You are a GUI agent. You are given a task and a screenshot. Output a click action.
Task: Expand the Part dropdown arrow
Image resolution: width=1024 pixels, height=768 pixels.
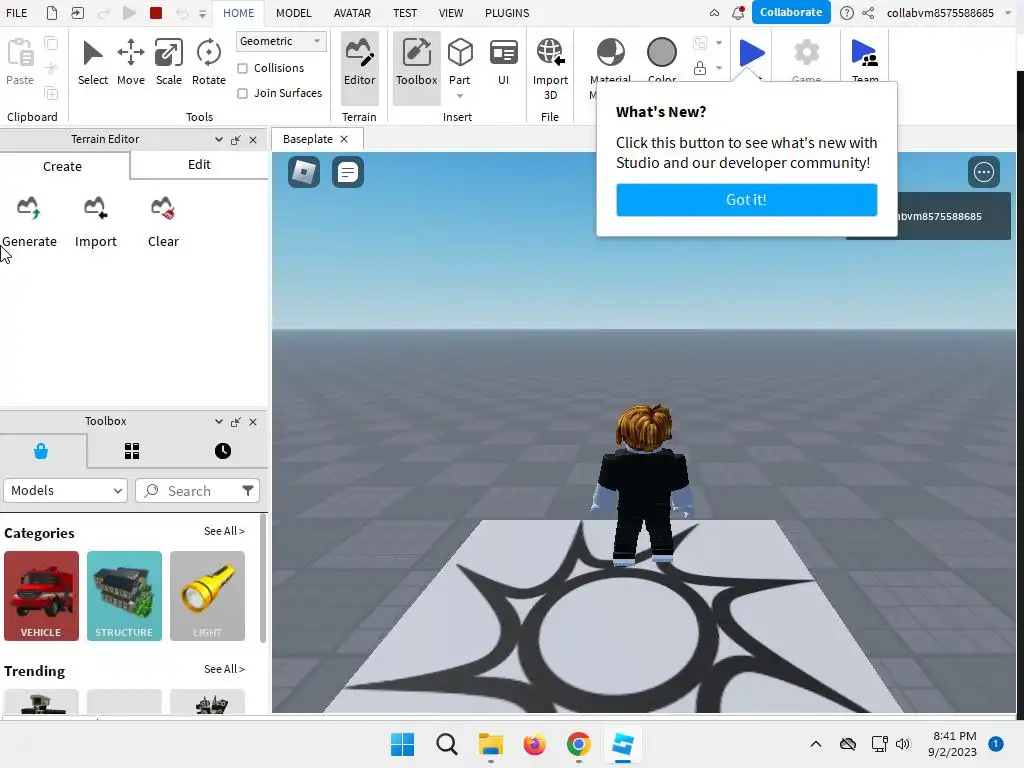coord(460,96)
